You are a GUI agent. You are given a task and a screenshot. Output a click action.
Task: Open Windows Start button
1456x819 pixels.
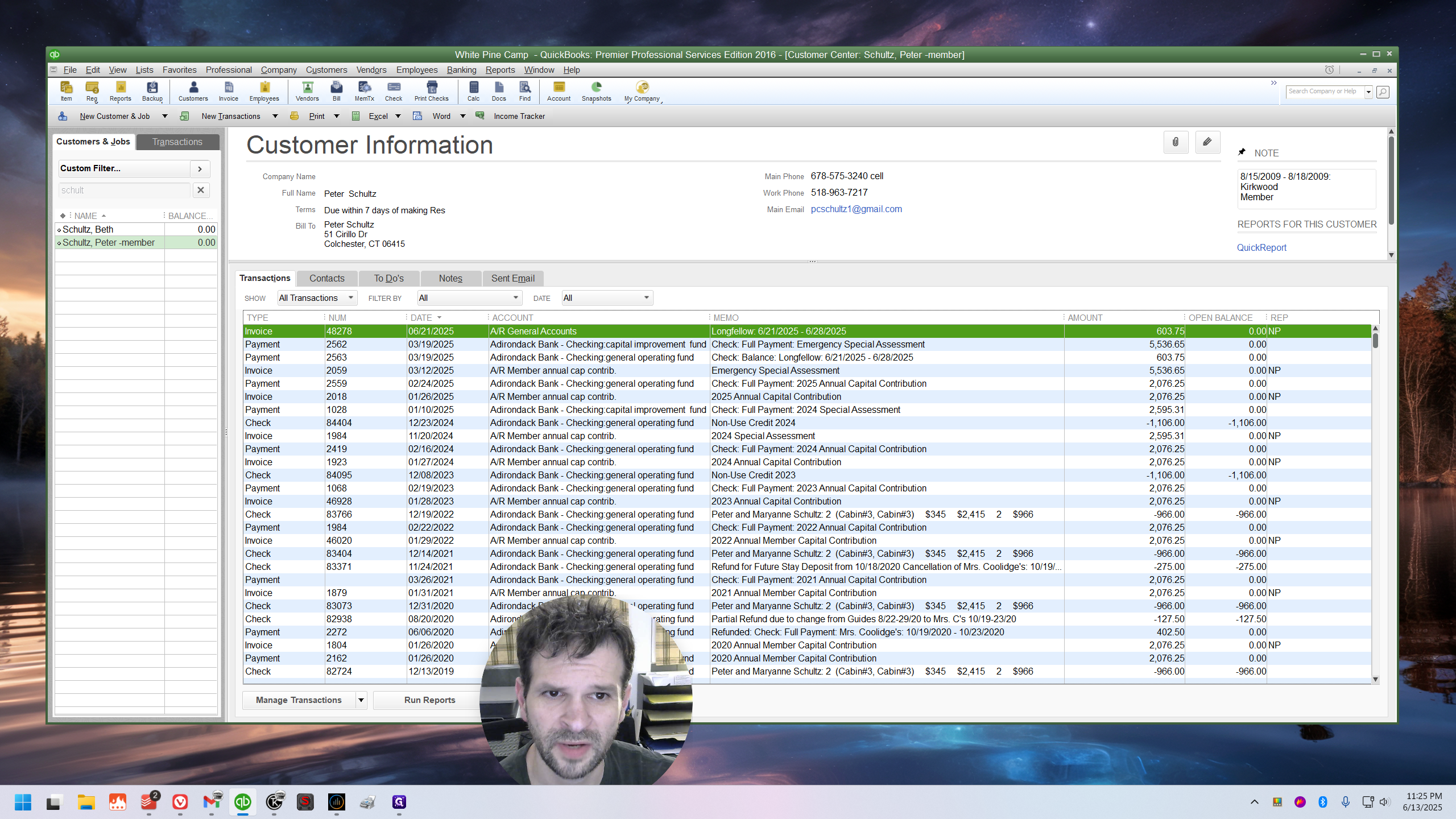pyautogui.click(x=23, y=803)
